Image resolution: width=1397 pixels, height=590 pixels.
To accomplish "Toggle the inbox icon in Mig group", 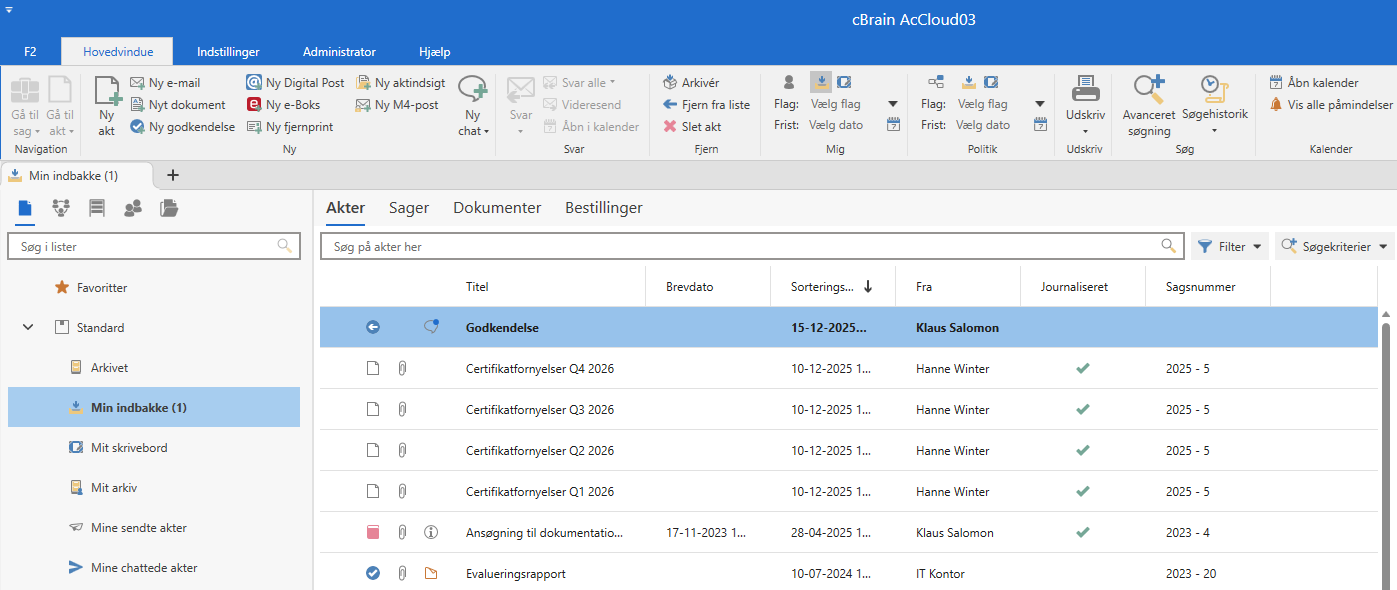I will (x=820, y=82).
